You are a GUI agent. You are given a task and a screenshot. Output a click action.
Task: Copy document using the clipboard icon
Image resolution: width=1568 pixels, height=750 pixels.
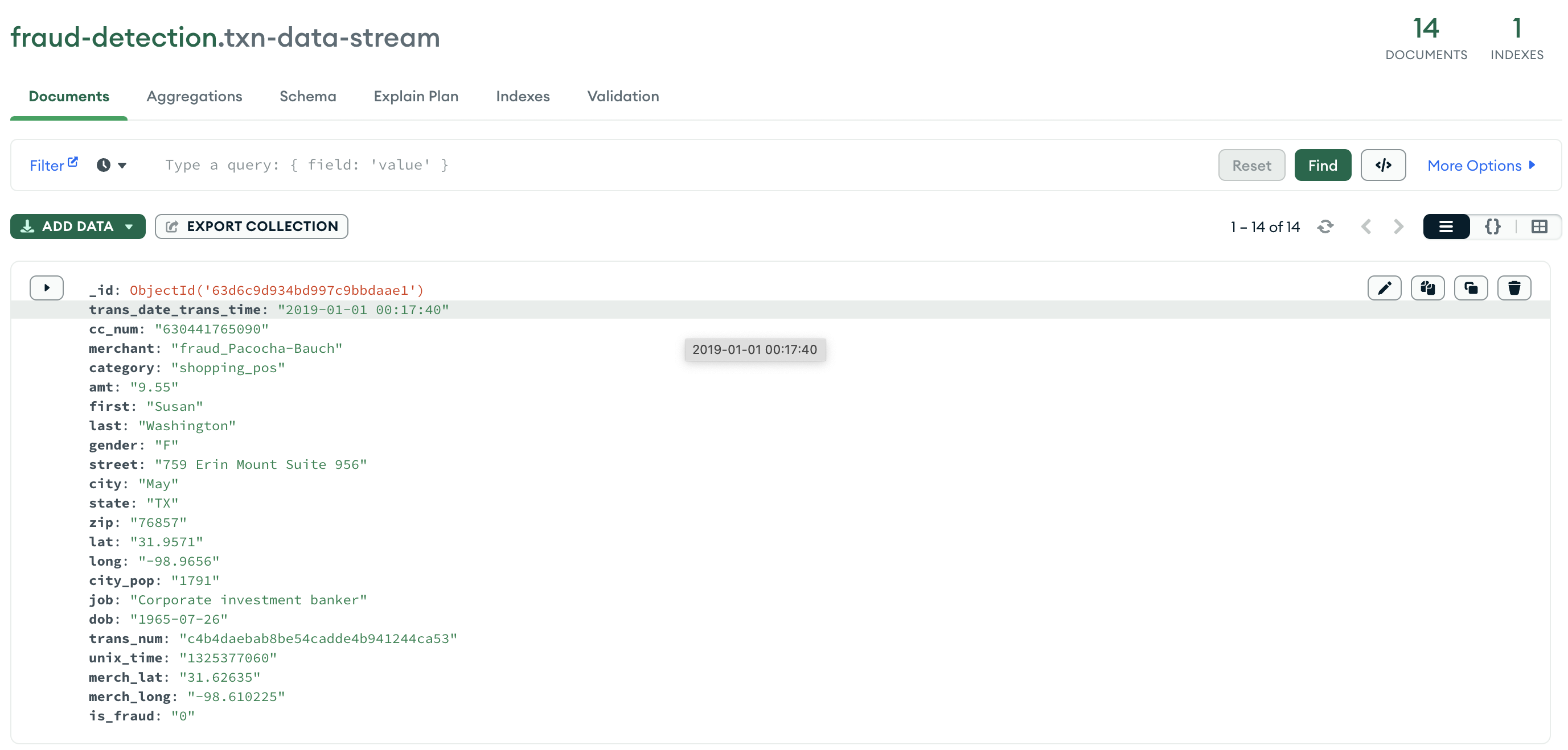click(1427, 288)
